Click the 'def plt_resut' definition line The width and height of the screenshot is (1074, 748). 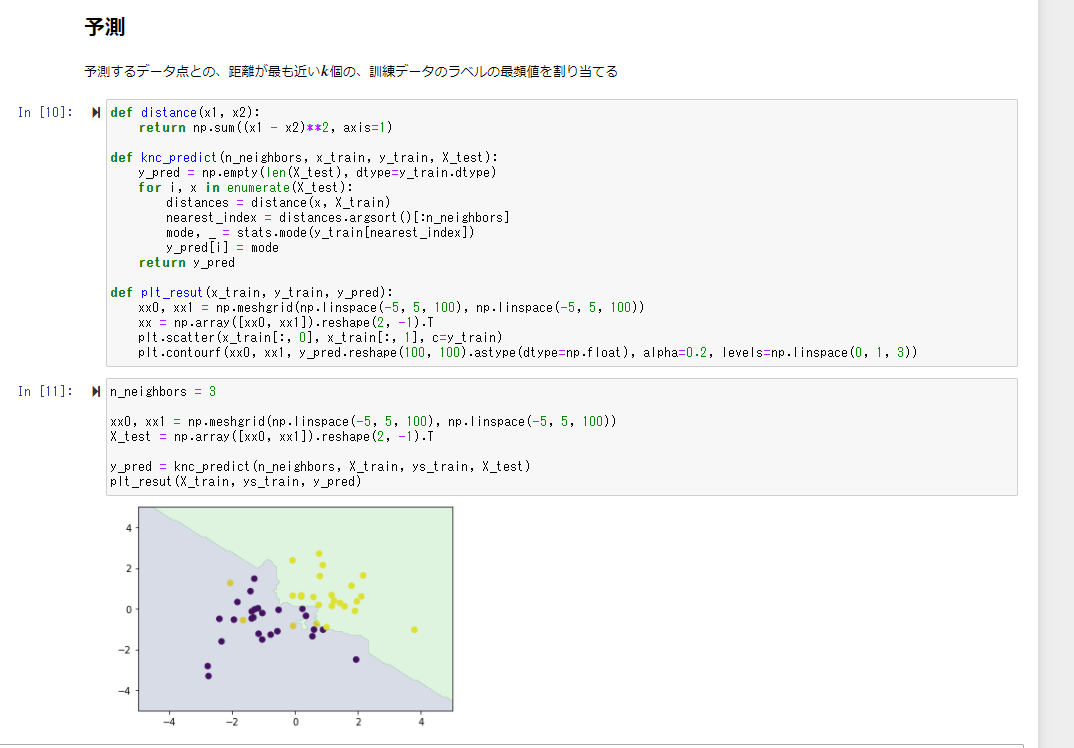point(251,292)
